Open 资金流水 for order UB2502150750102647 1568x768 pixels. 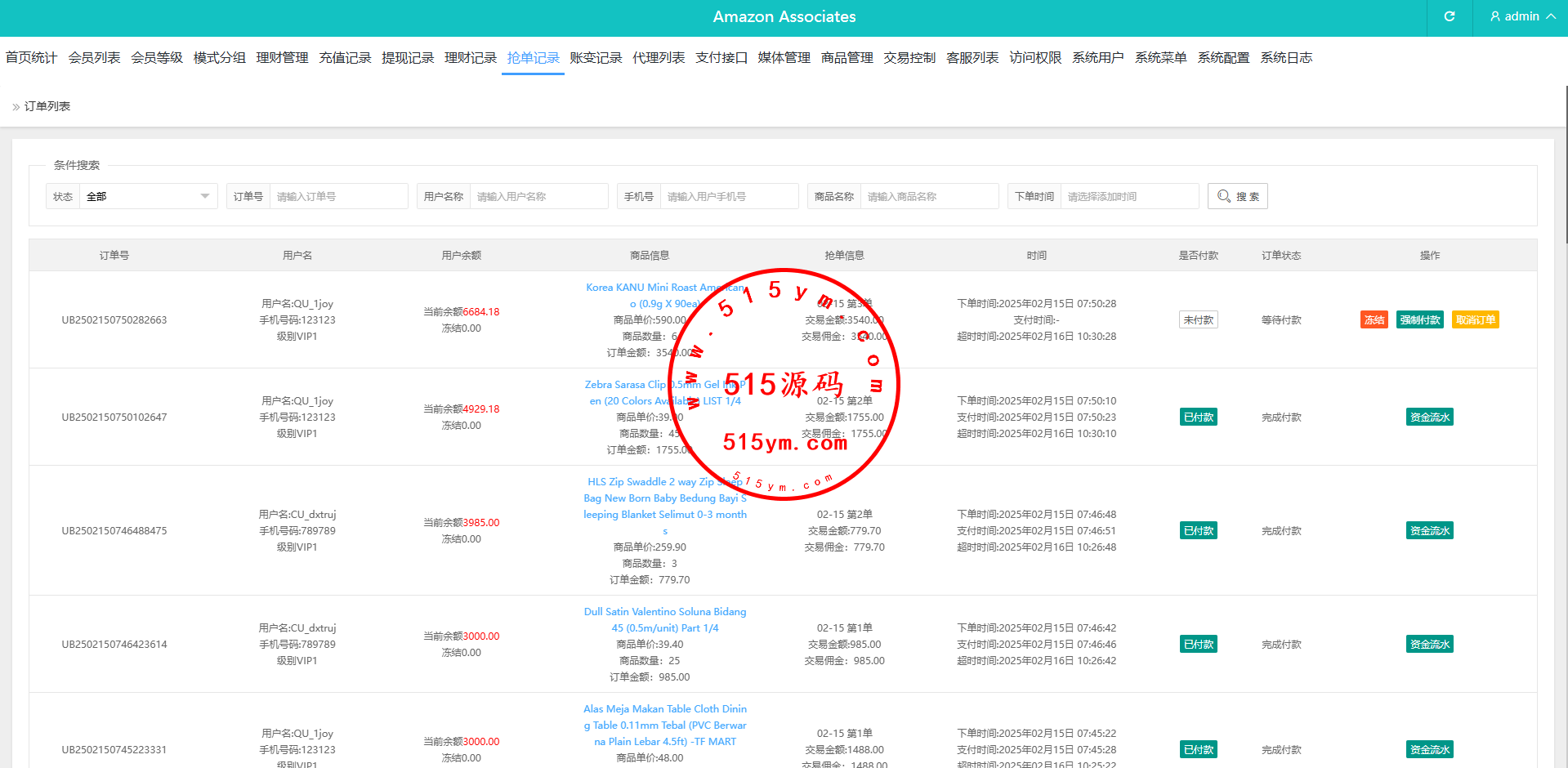point(1429,417)
